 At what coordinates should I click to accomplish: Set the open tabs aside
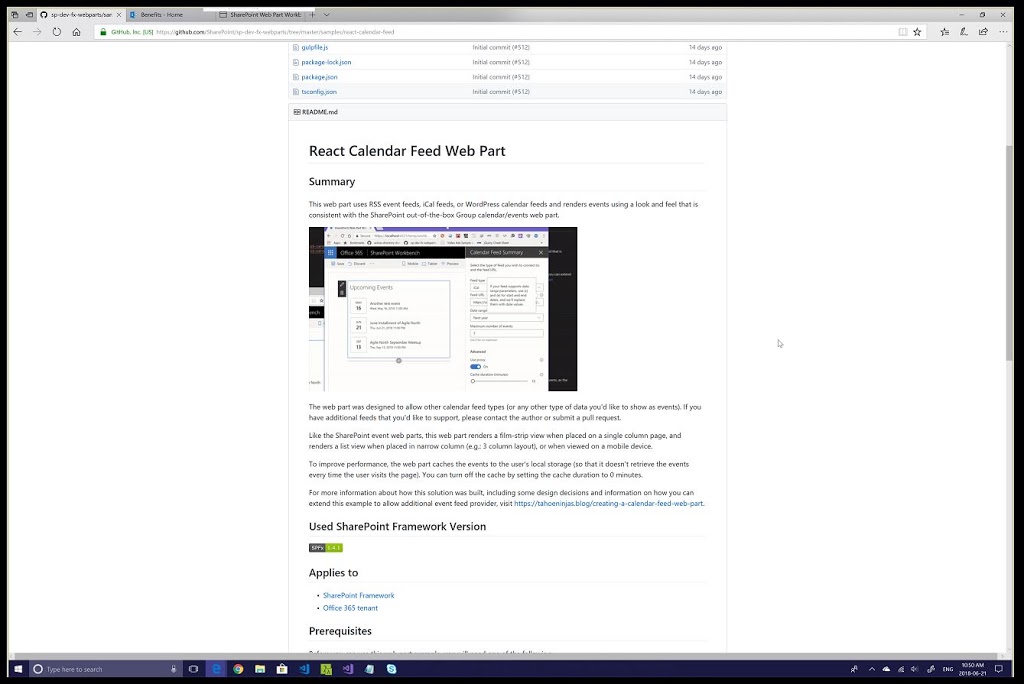click(29, 14)
